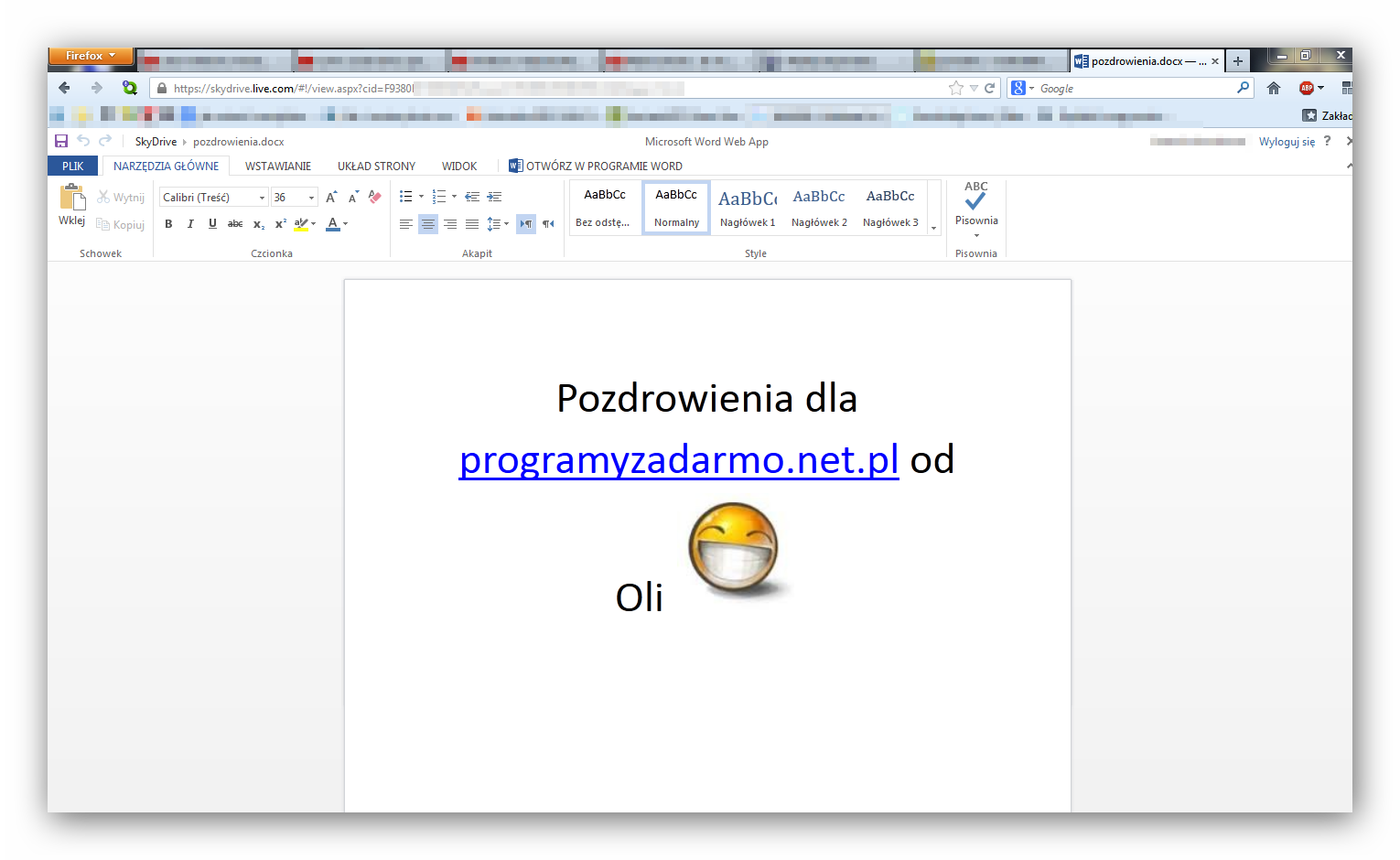Screen dimensions: 1400x860
Task: Open the line spacing dropdown arrow
Action: (506, 224)
